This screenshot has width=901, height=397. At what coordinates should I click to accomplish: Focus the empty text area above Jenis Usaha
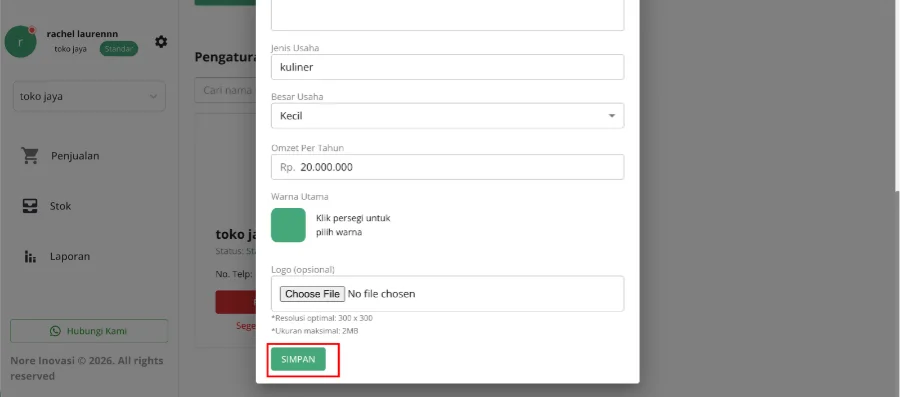coord(448,15)
